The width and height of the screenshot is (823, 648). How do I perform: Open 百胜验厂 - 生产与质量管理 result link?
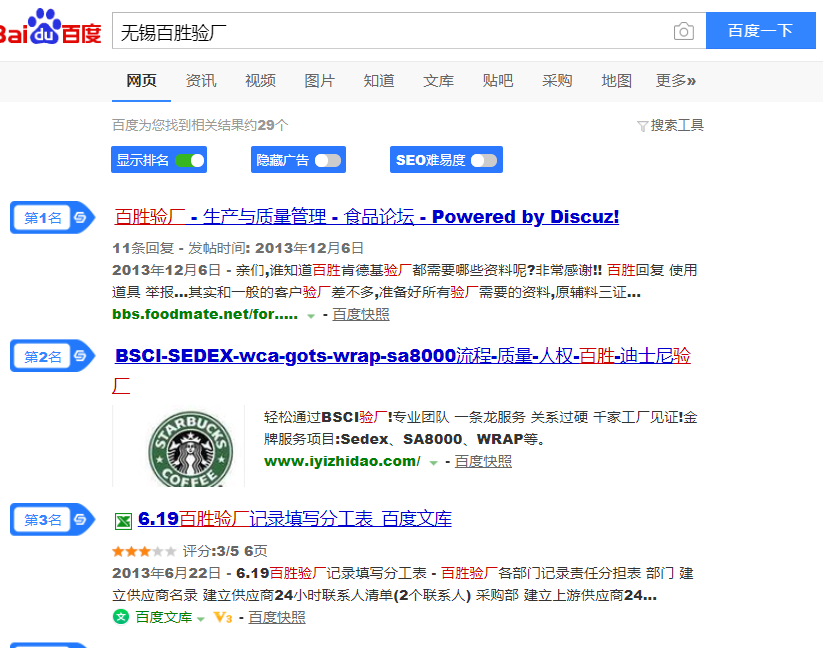click(366, 217)
